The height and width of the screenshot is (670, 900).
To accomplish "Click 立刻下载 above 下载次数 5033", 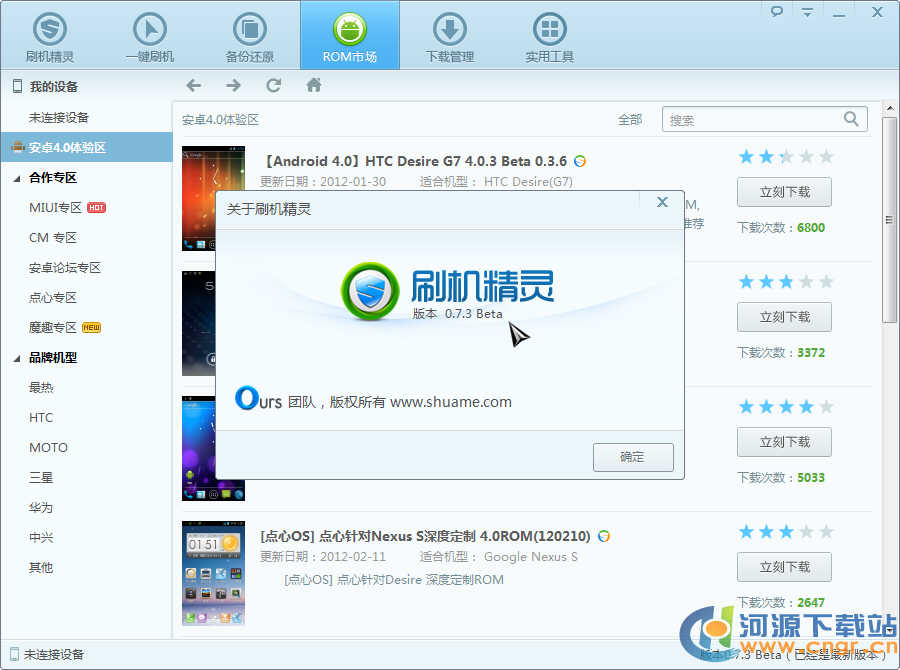I will (784, 442).
